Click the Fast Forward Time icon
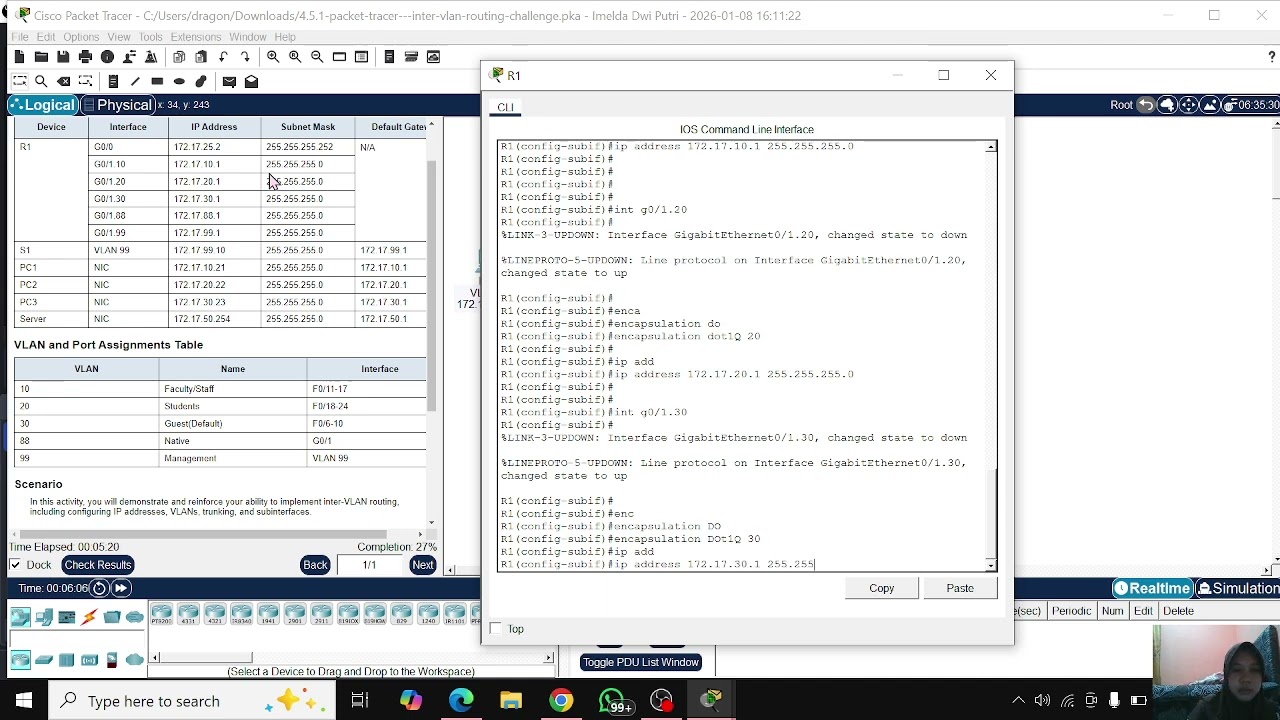Screen dimensions: 1280x720 (122, 588)
